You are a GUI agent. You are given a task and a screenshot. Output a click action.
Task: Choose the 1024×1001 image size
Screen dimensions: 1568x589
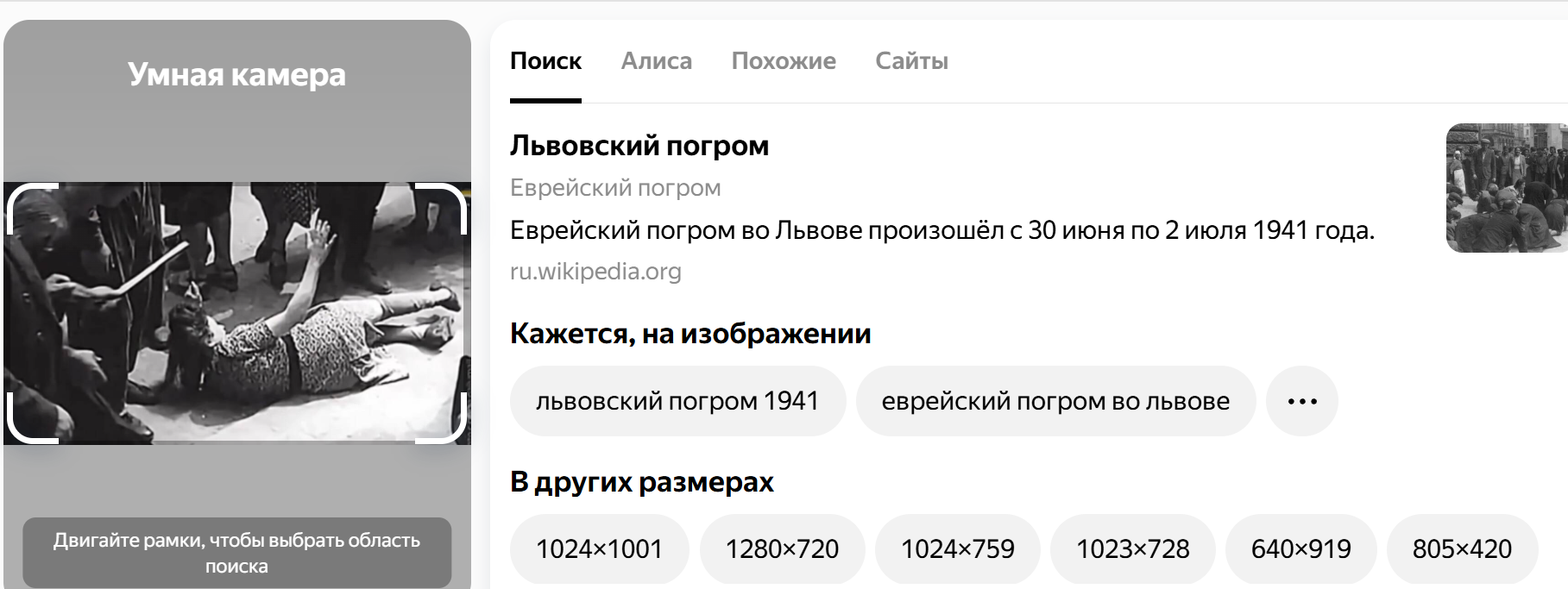point(599,549)
